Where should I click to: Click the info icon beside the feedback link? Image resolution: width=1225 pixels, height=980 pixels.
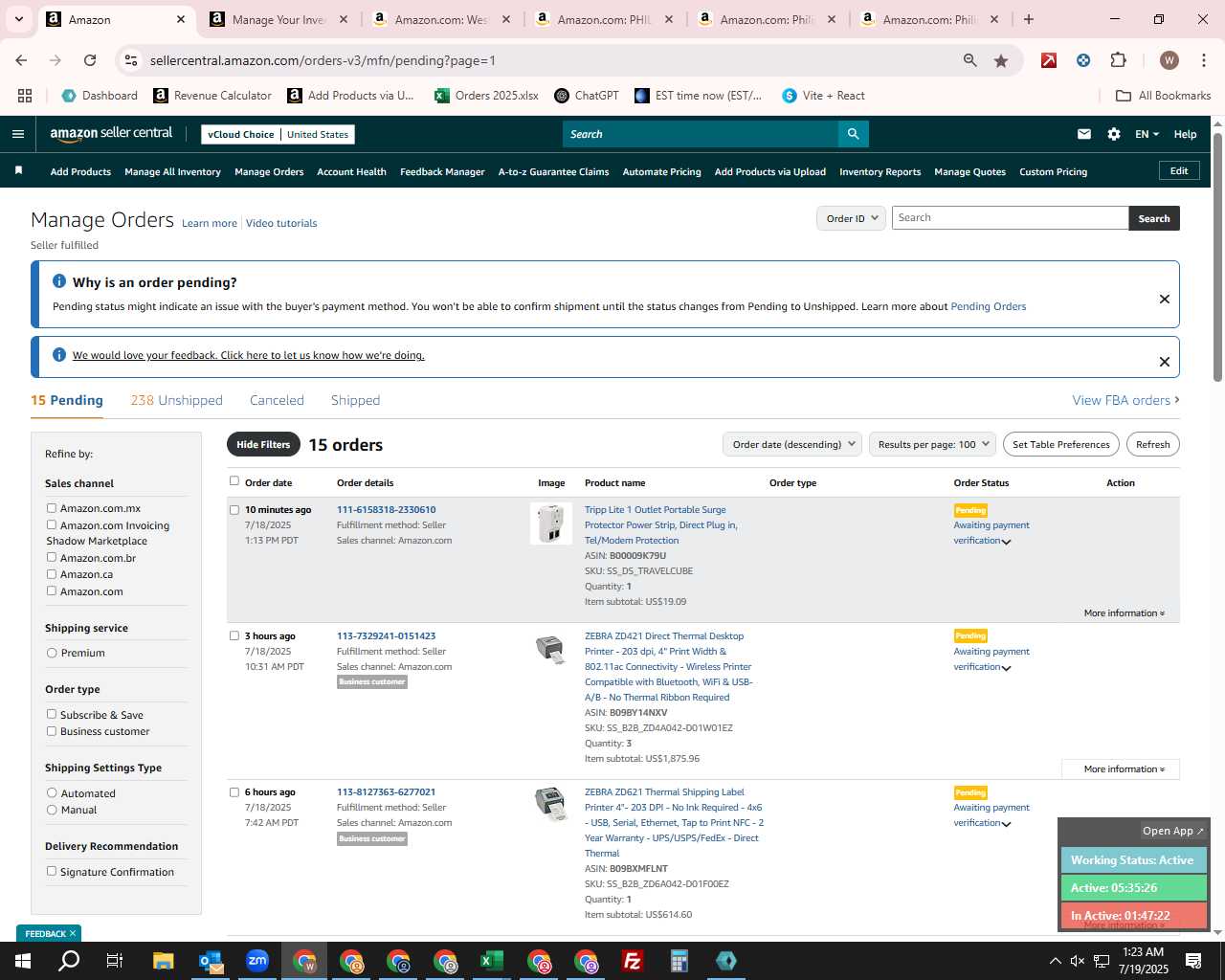(59, 355)
